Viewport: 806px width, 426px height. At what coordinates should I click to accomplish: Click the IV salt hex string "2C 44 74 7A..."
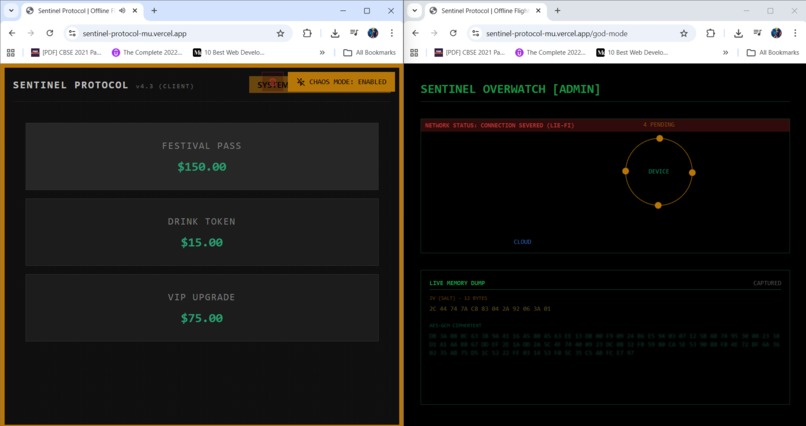pyautogui.click(x=490, y=309)
